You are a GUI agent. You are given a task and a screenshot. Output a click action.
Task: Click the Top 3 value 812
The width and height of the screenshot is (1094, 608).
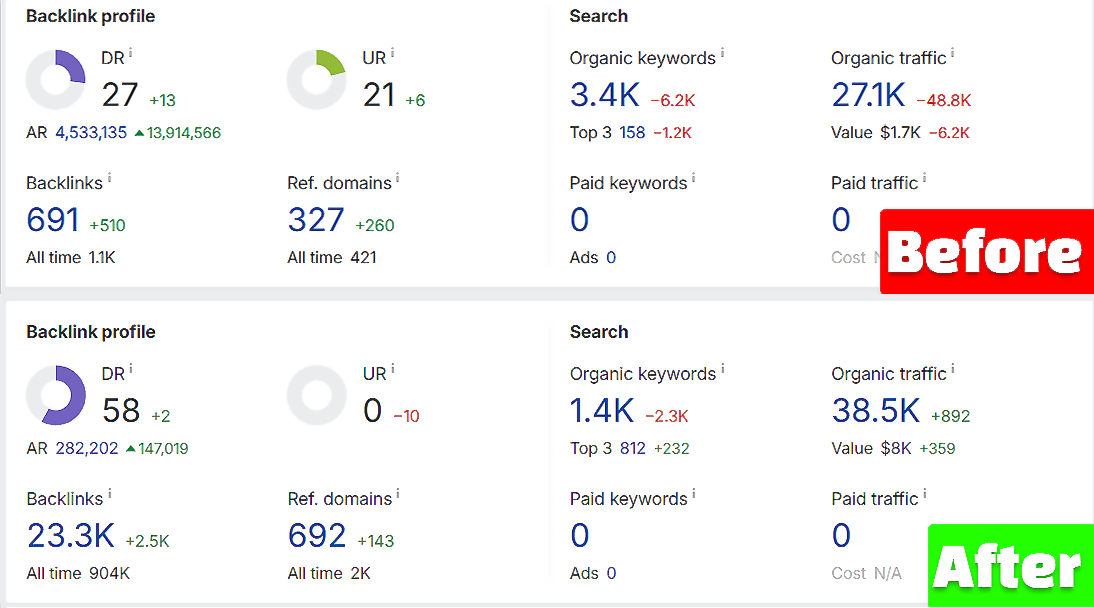pos(633,449)
